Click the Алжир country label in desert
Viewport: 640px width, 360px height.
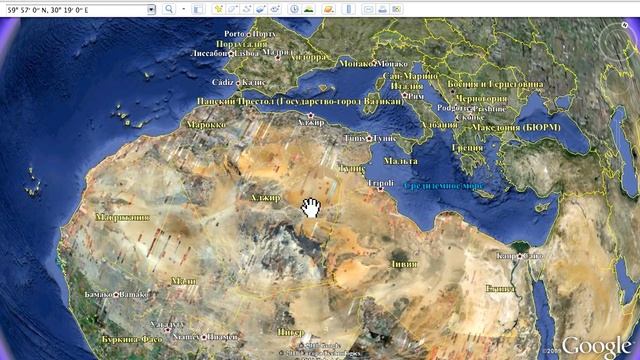click(265, 198)
